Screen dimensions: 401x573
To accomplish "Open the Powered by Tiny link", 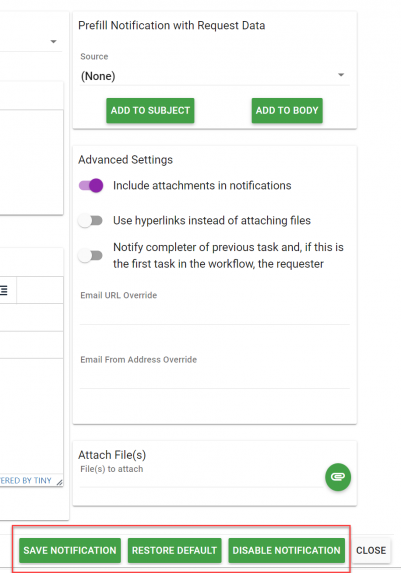I will click(x=26, y=481).
